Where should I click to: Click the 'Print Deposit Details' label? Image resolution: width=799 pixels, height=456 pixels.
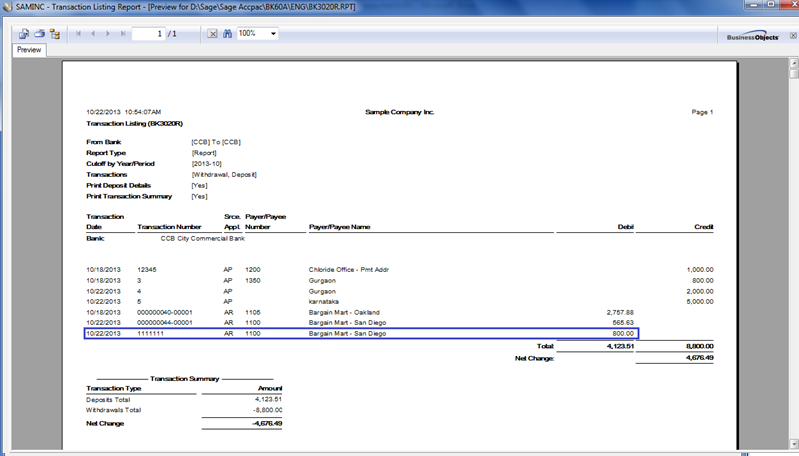(x=118, y=186)
